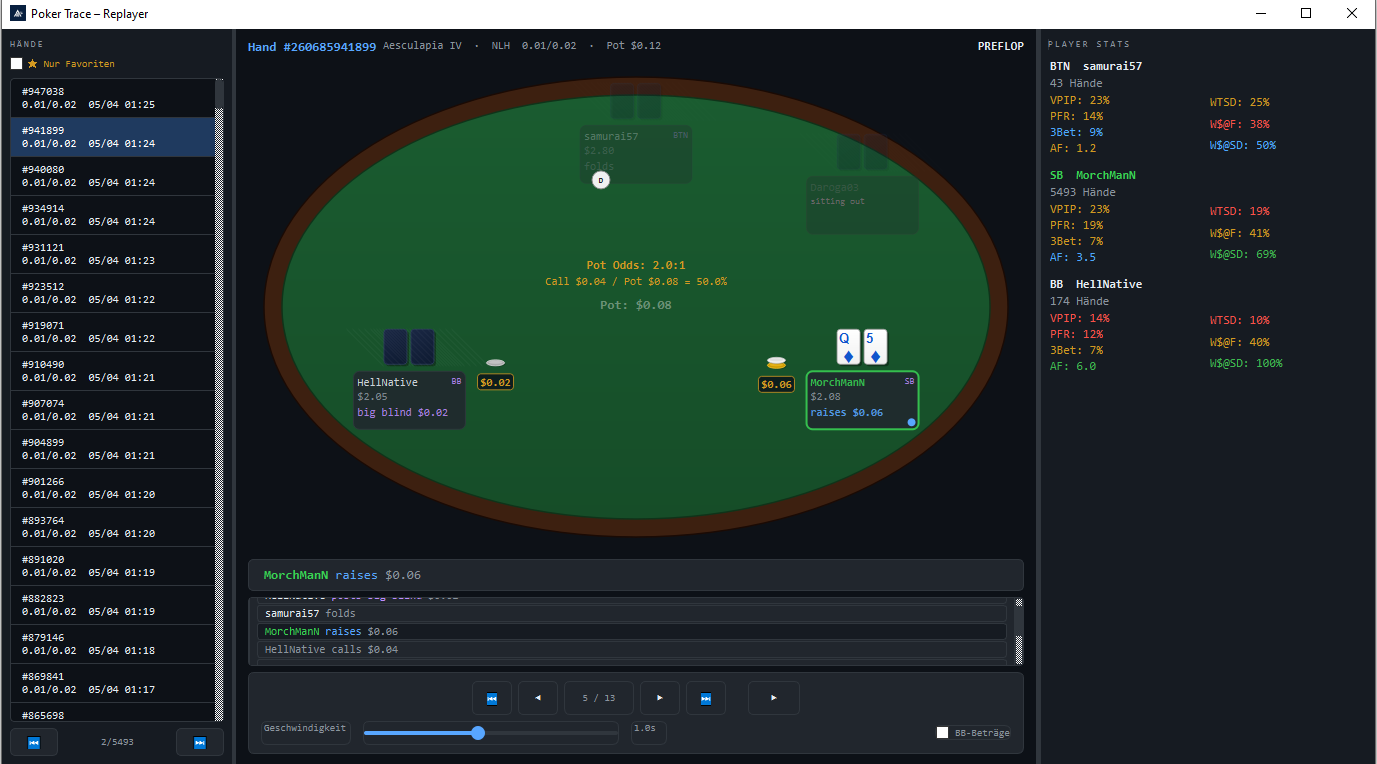Click the Hand #260685941899 header title
This screenshot has height=764, width=1377.
click(312, 46)
